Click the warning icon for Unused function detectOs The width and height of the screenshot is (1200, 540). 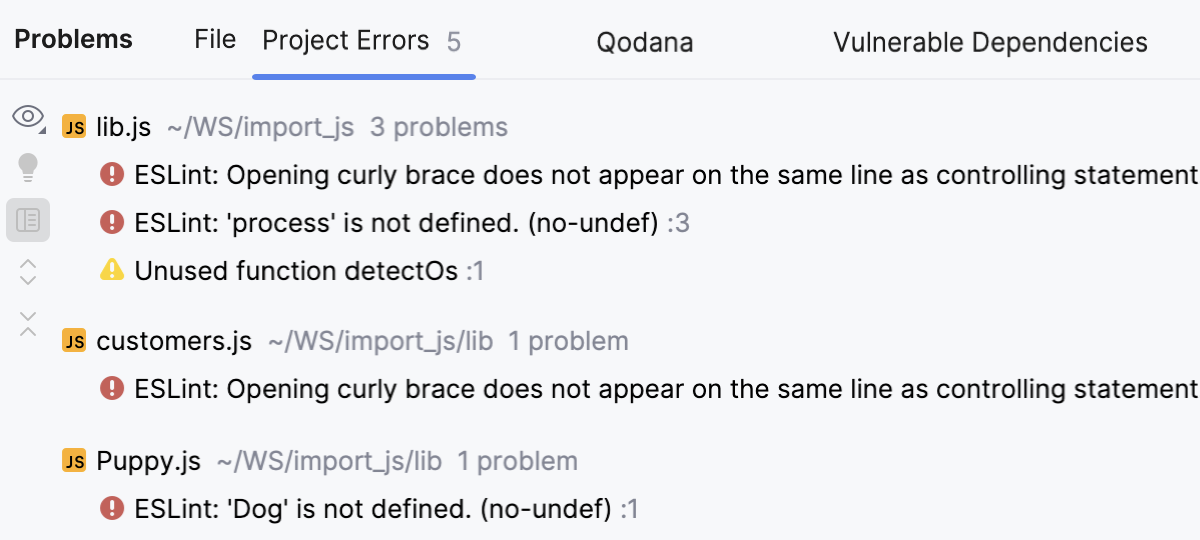point(112,270)
